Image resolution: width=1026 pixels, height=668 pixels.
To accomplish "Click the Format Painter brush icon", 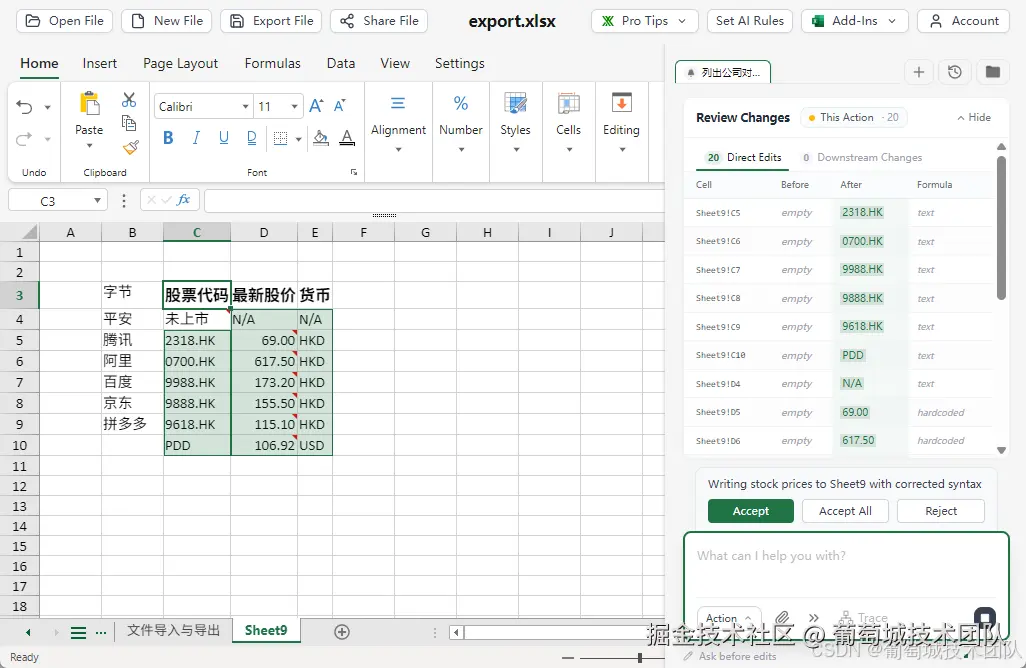I will click(130, 147).
